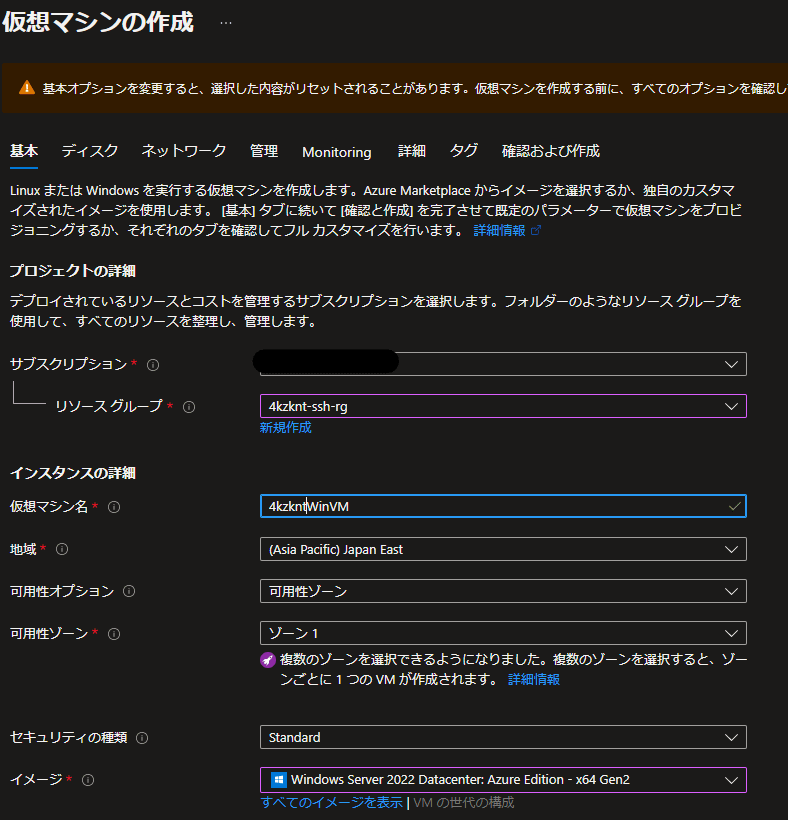Click info icon next to 仮想マシン名
Image resolution: width=788 pixels, height=820 pixels.
[x=114, y=507]
